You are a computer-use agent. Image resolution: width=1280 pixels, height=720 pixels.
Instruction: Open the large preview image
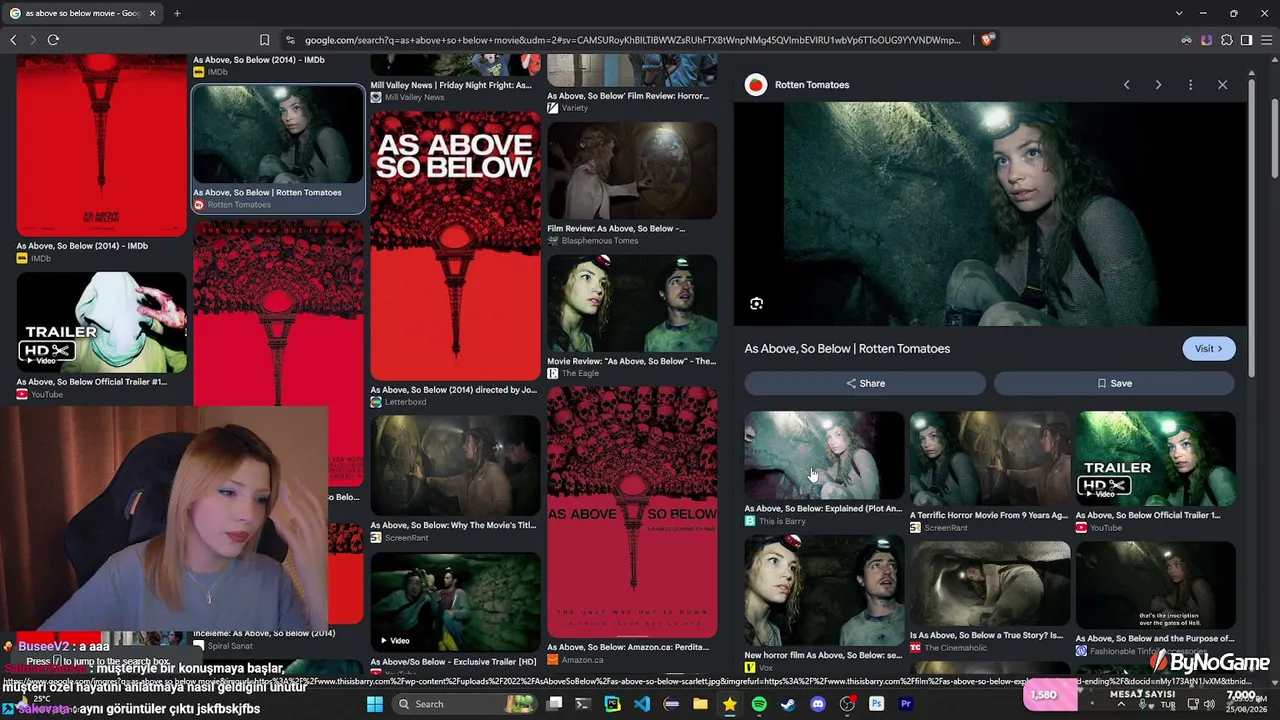(x=990, y=214)
